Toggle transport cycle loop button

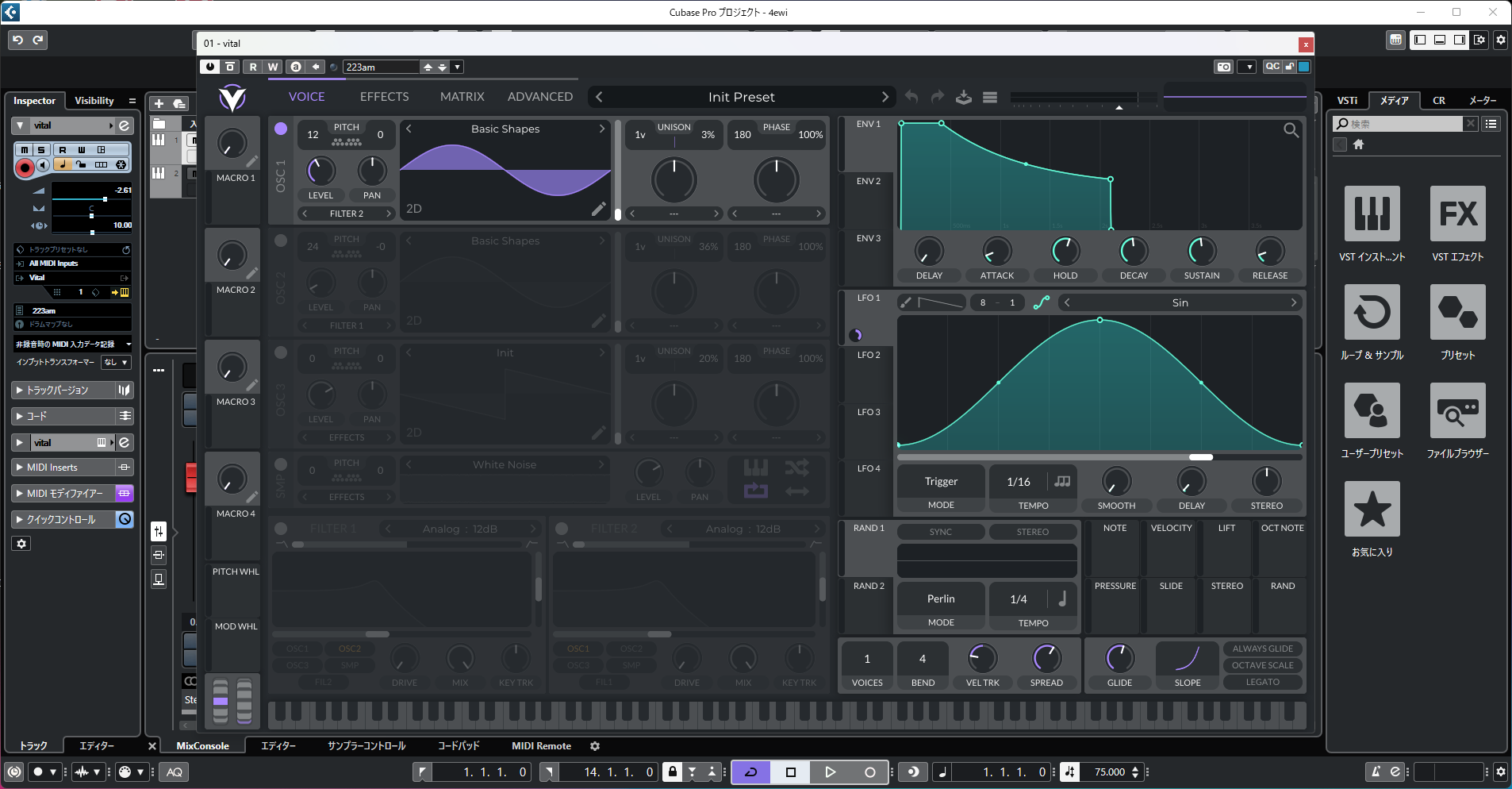click(x=751, y=772)
